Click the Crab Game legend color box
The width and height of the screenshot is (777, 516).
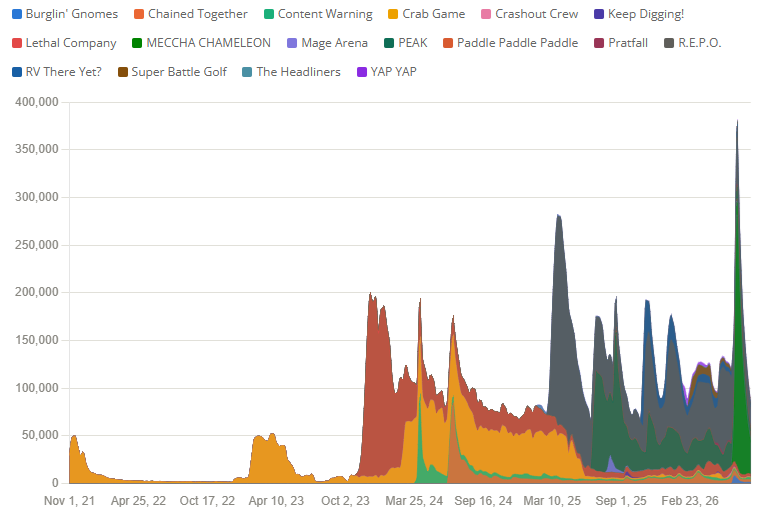coord(393,14)
